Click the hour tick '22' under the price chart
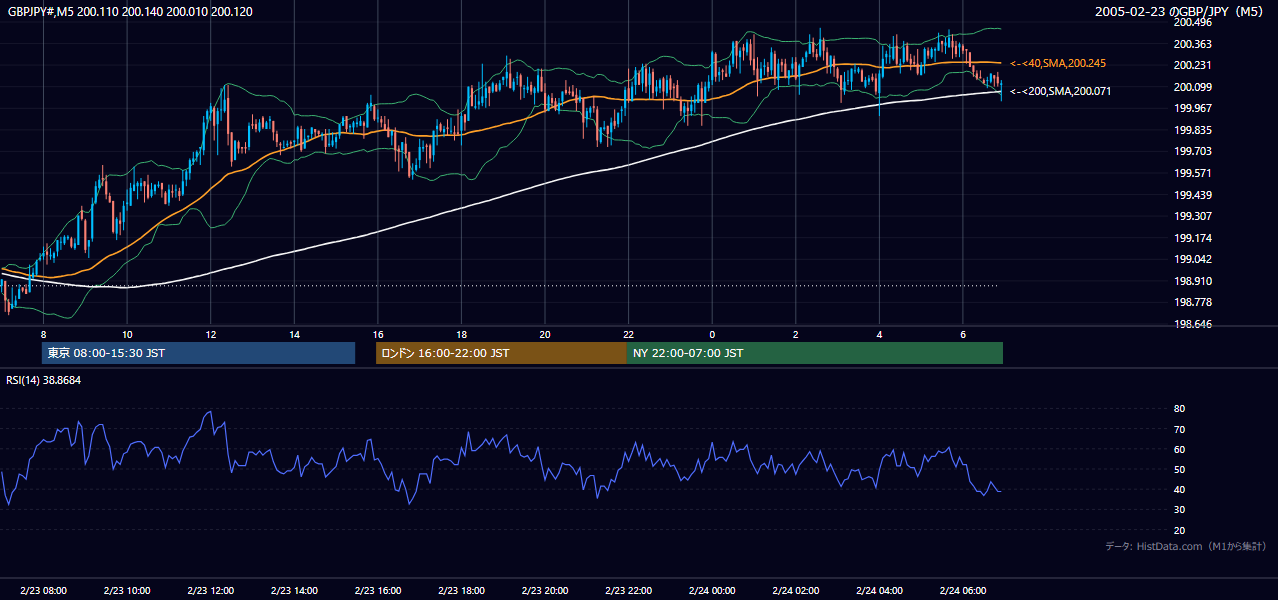 coord(628,334)
